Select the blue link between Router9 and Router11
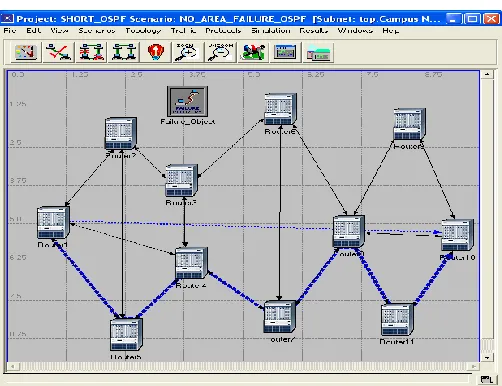Image resolution: width=502 pixels, height=386 pixels. pyautogui.click(x=372, y=276)
